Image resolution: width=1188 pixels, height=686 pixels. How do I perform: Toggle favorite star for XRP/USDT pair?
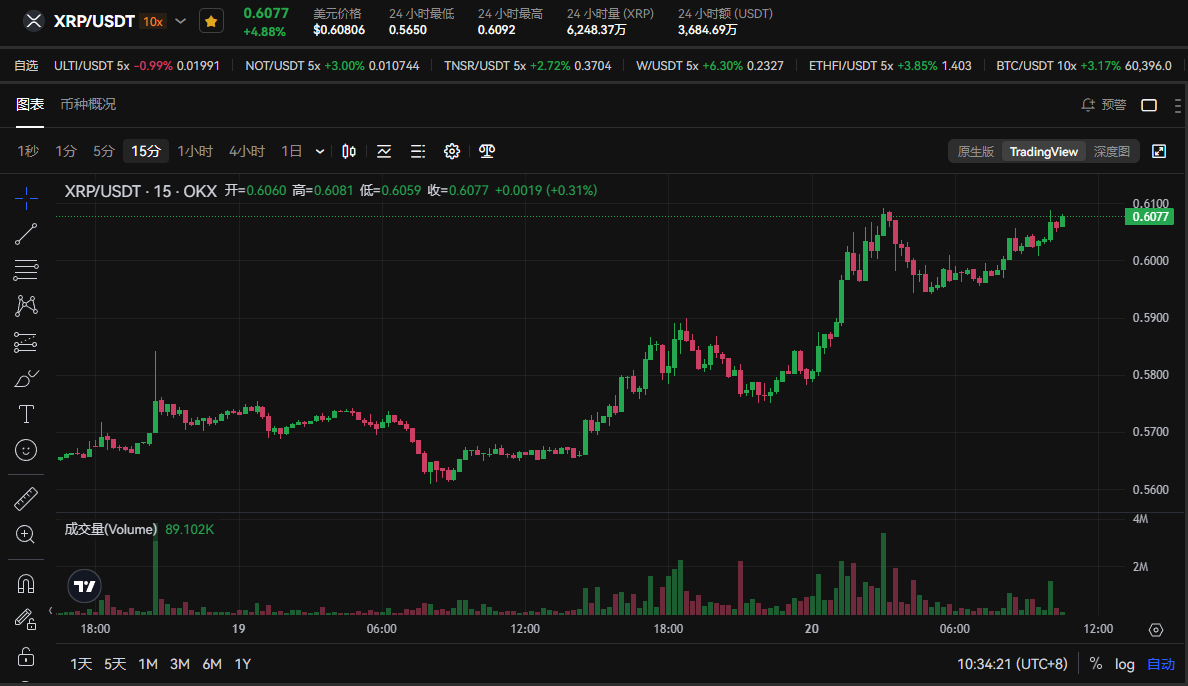click(x=211, y=20)
